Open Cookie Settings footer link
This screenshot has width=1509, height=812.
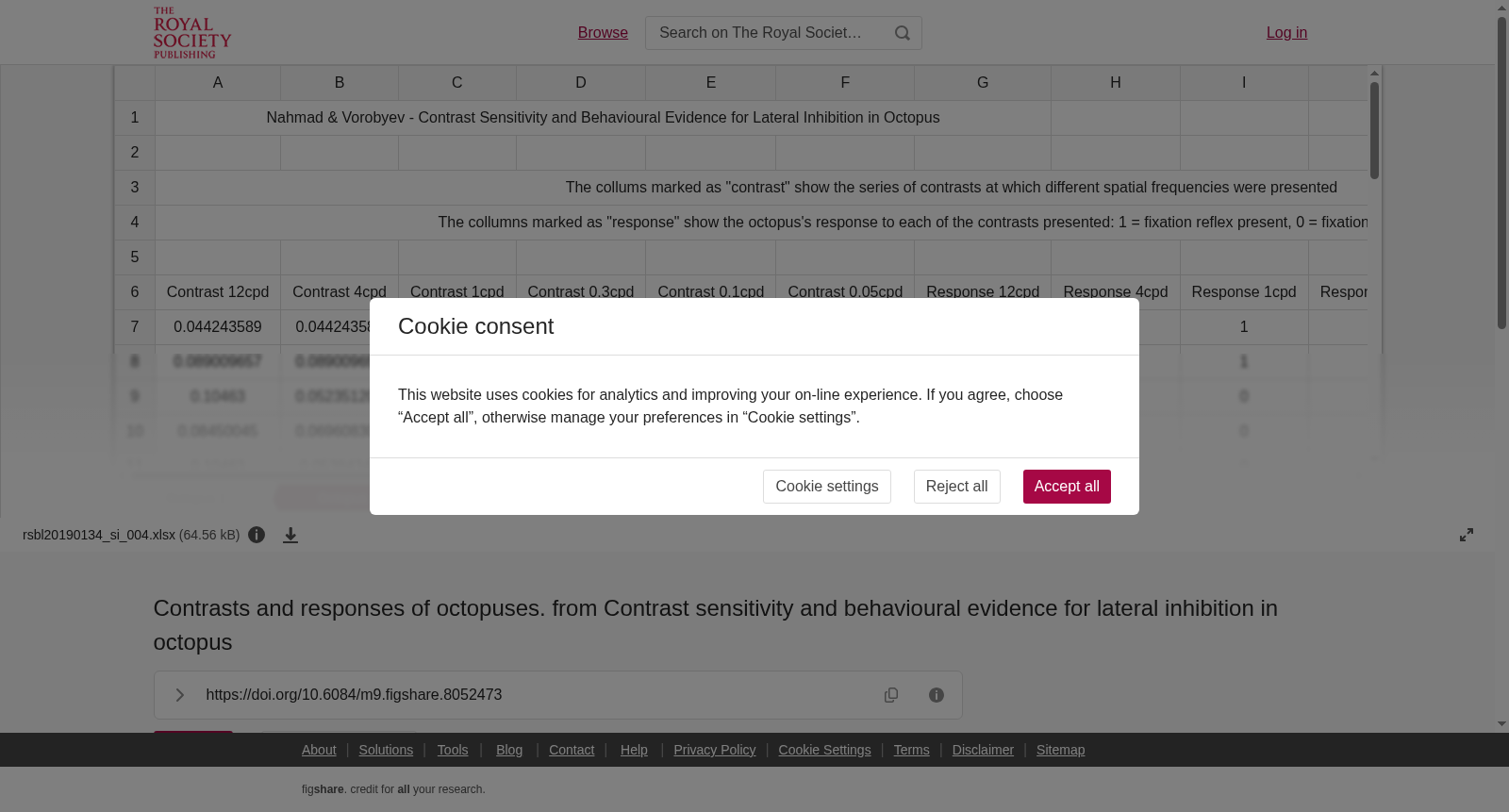824,750
